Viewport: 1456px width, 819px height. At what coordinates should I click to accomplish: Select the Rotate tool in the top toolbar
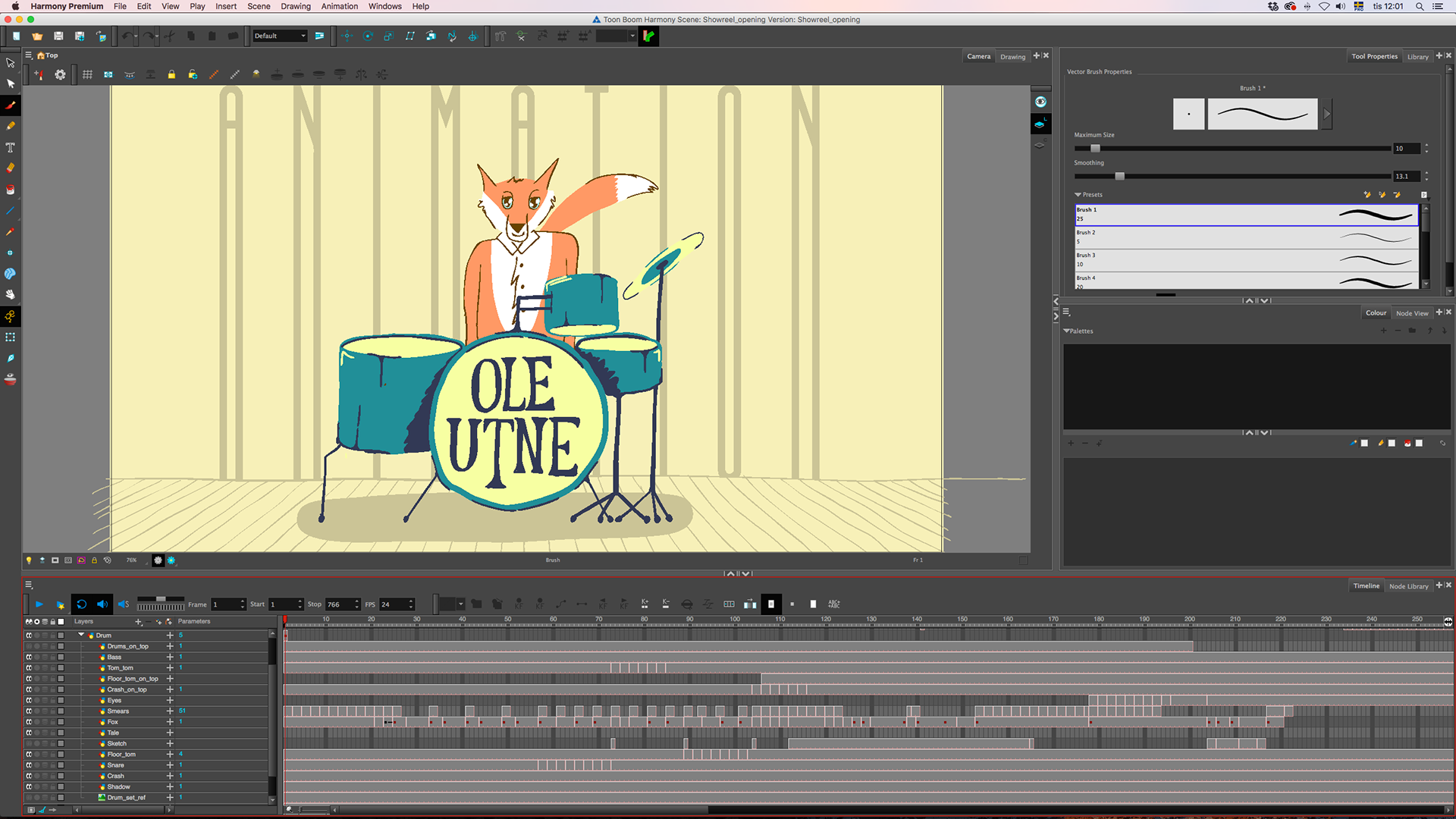pos(368,36)
